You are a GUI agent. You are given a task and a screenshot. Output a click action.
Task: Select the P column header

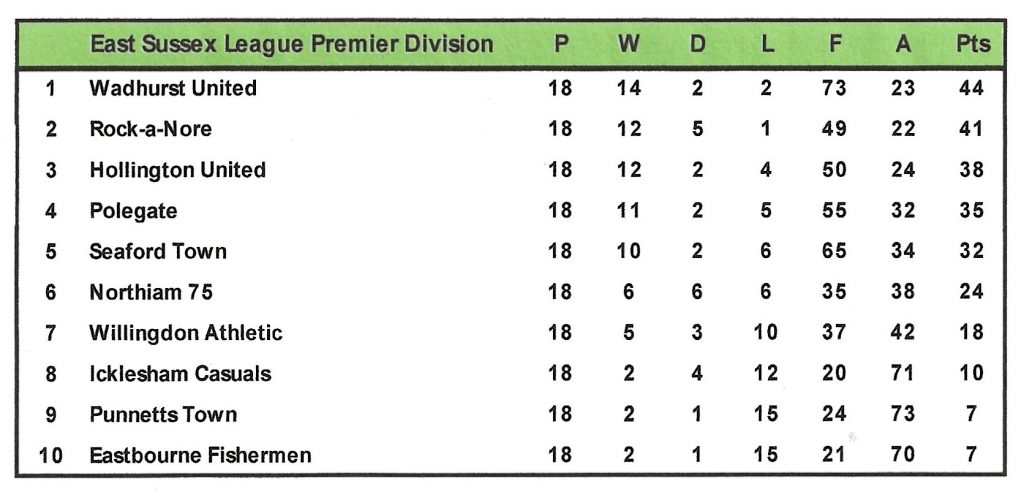[560, 45]
